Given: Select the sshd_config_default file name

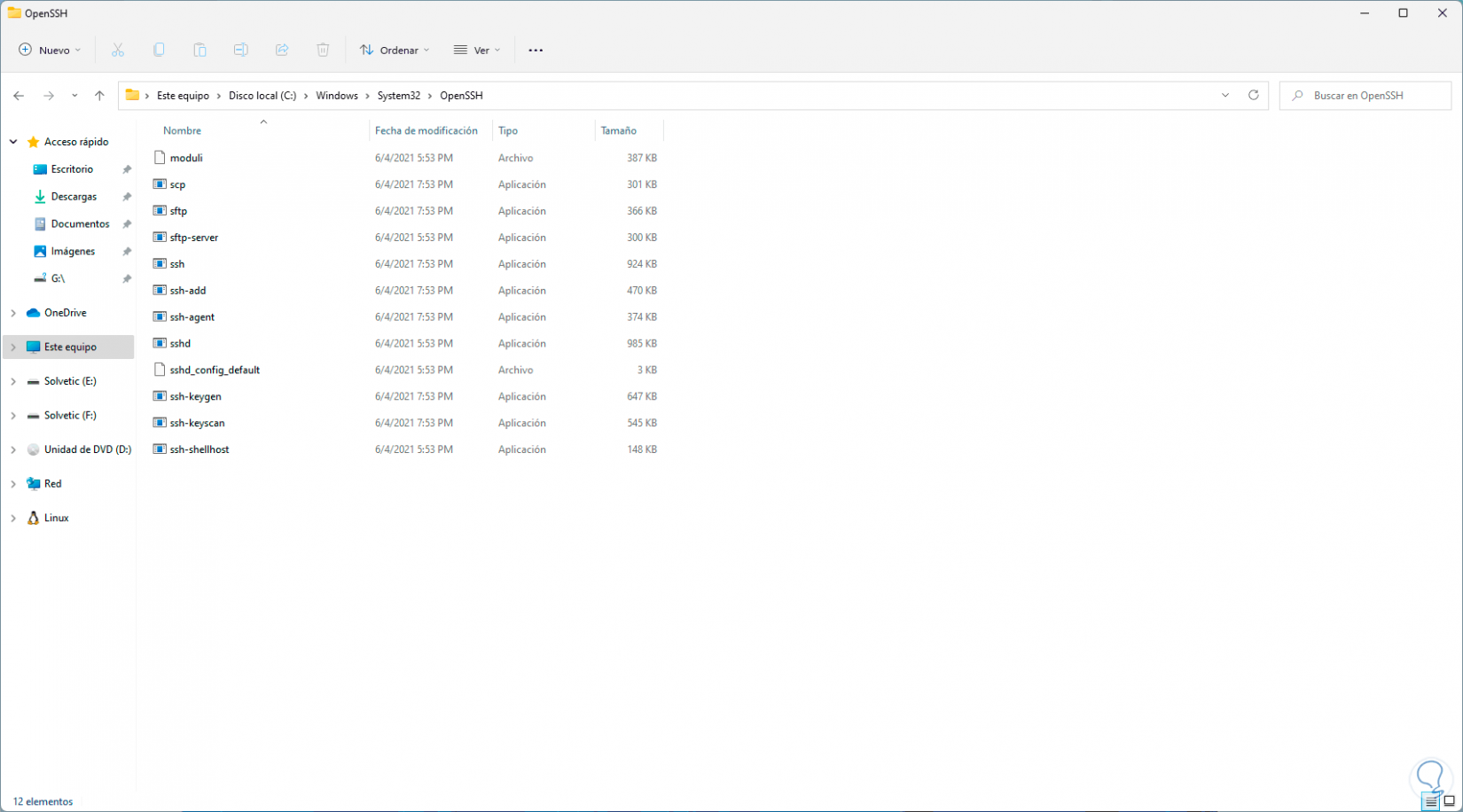Looking at the screenshot, I should 215,370.
